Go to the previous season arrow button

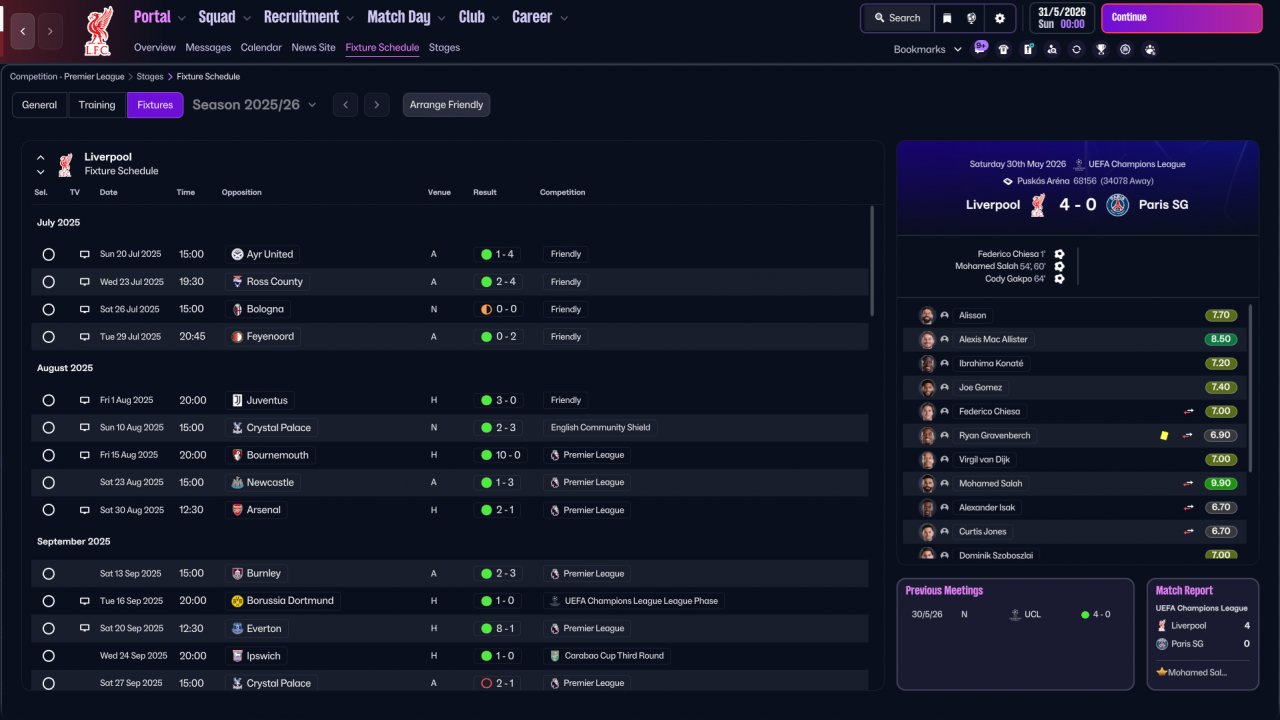(x=345, y=105)
